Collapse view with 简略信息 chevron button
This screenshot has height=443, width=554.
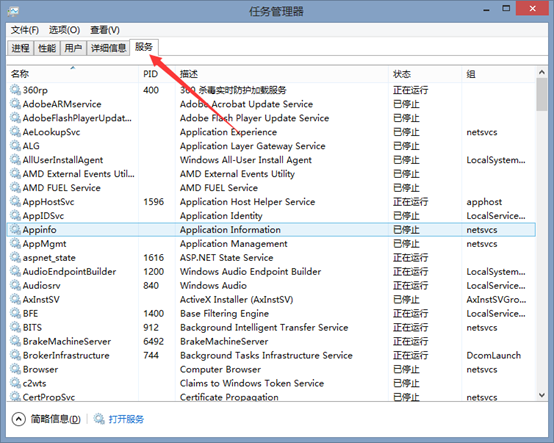[x=18, y=419]
